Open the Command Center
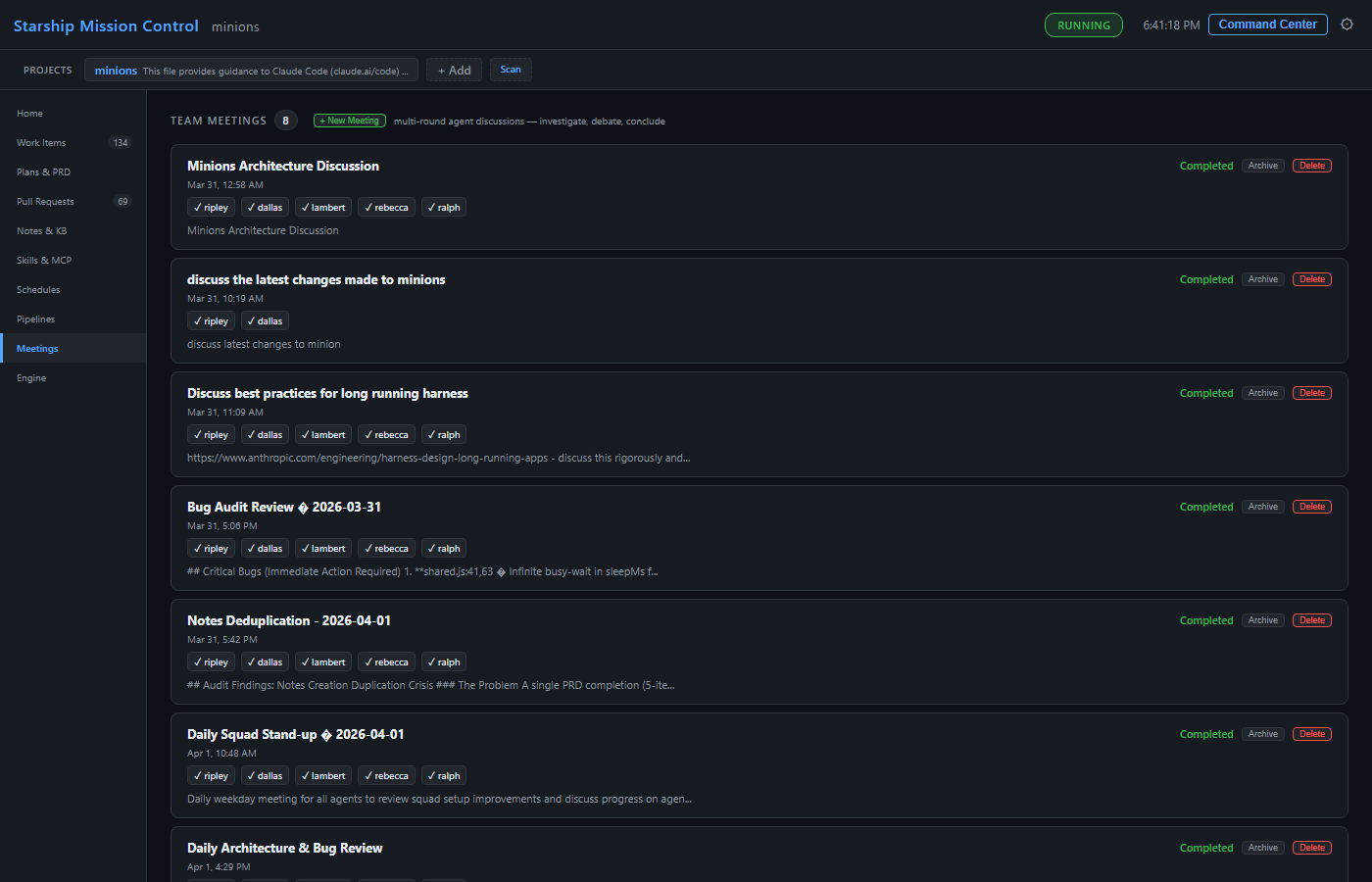 tap(1267, 24)
